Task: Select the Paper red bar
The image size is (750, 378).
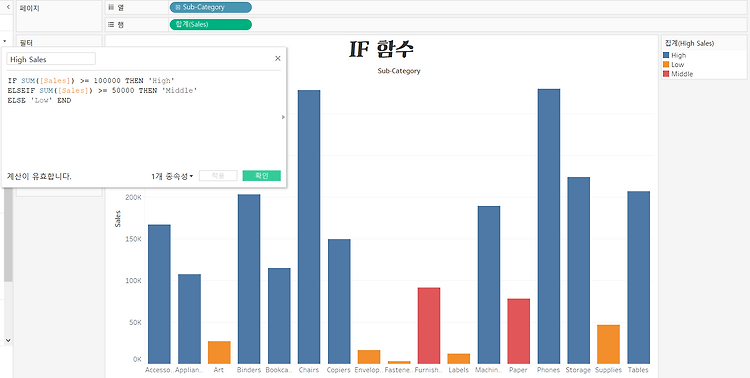Action: 518,331
